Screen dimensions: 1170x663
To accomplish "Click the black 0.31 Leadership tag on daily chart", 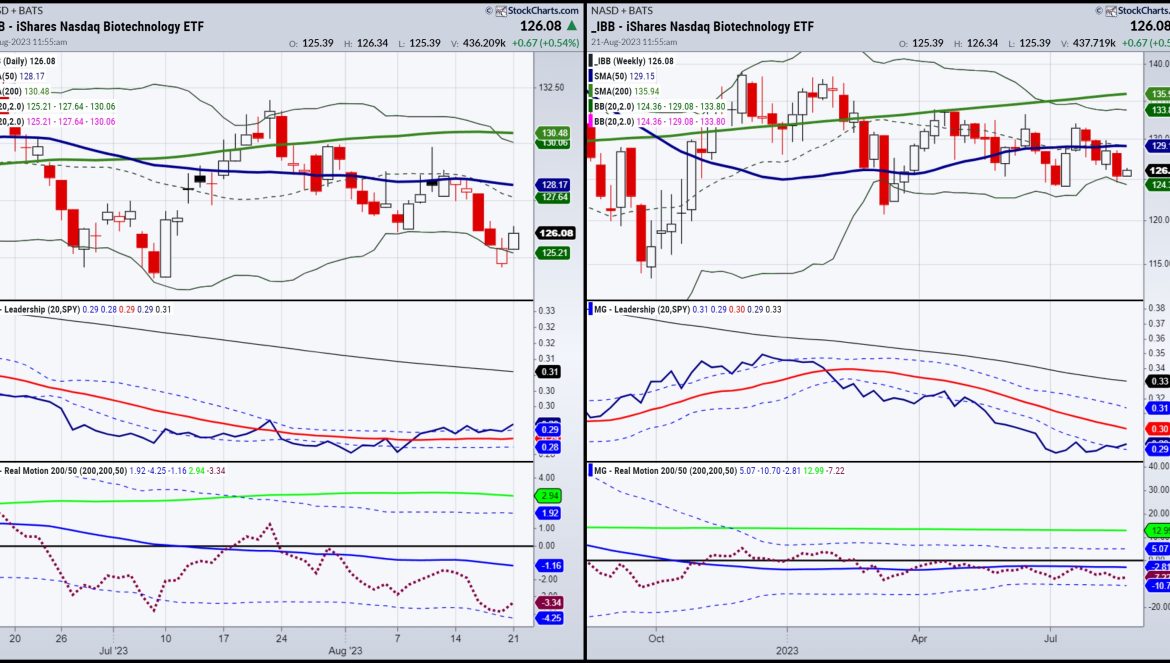I will point(549,371).
